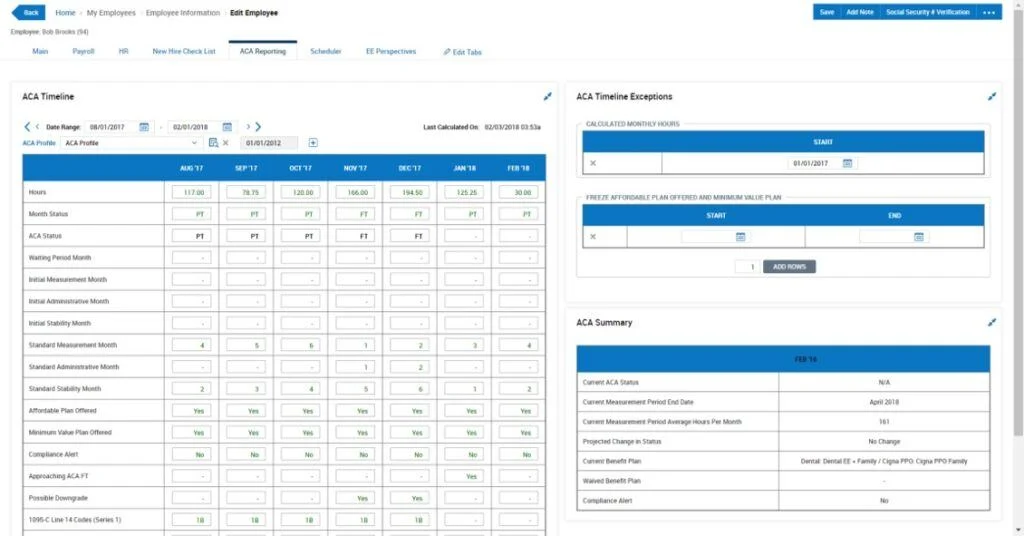Viewport: 1024px width, 536px height.
Task: Open the three-dot more actions menu
Action: (989, 12)
